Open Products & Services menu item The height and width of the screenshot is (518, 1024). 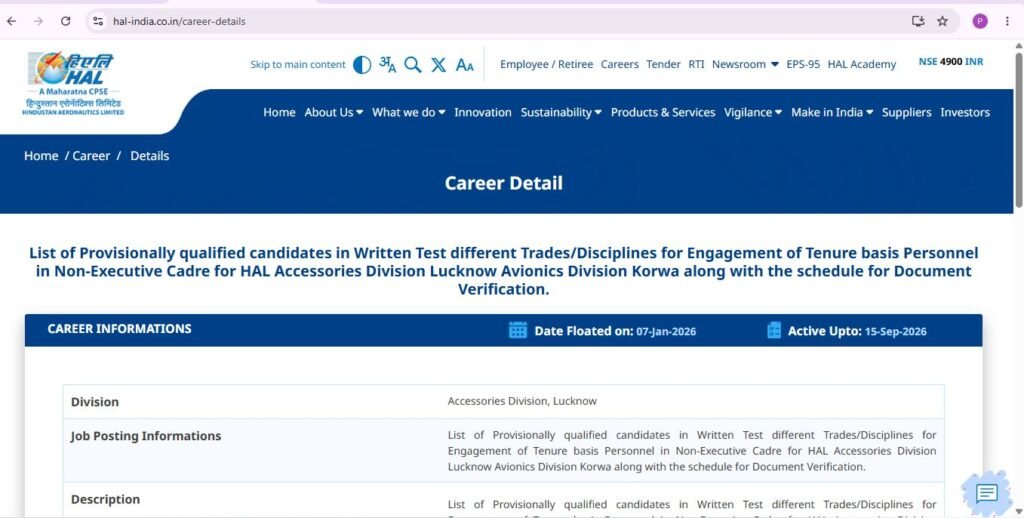tap(663, 112)
